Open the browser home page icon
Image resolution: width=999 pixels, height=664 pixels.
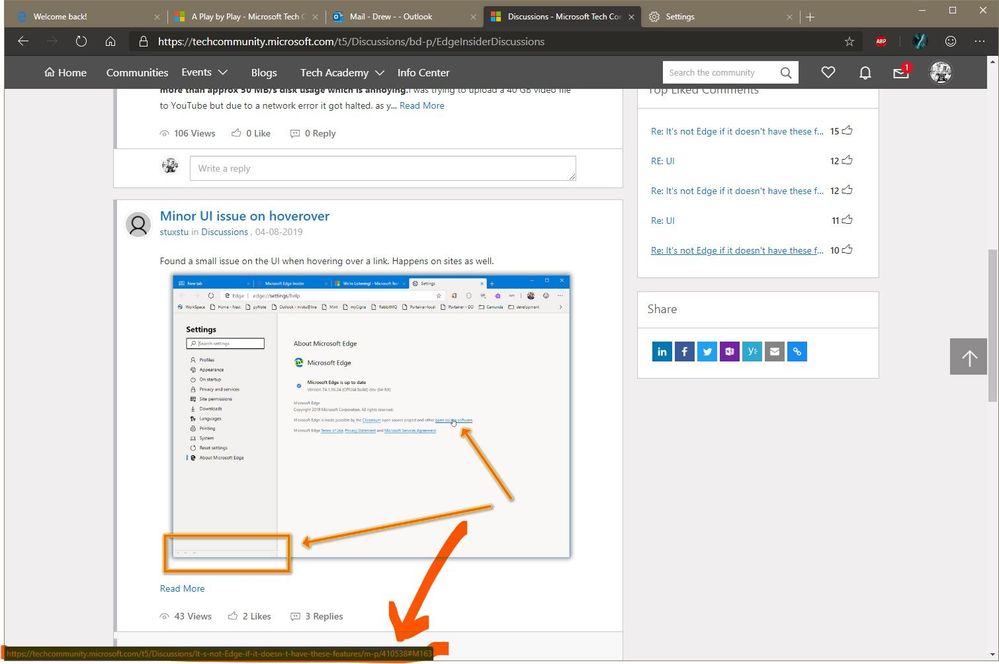tap(110, 41)
